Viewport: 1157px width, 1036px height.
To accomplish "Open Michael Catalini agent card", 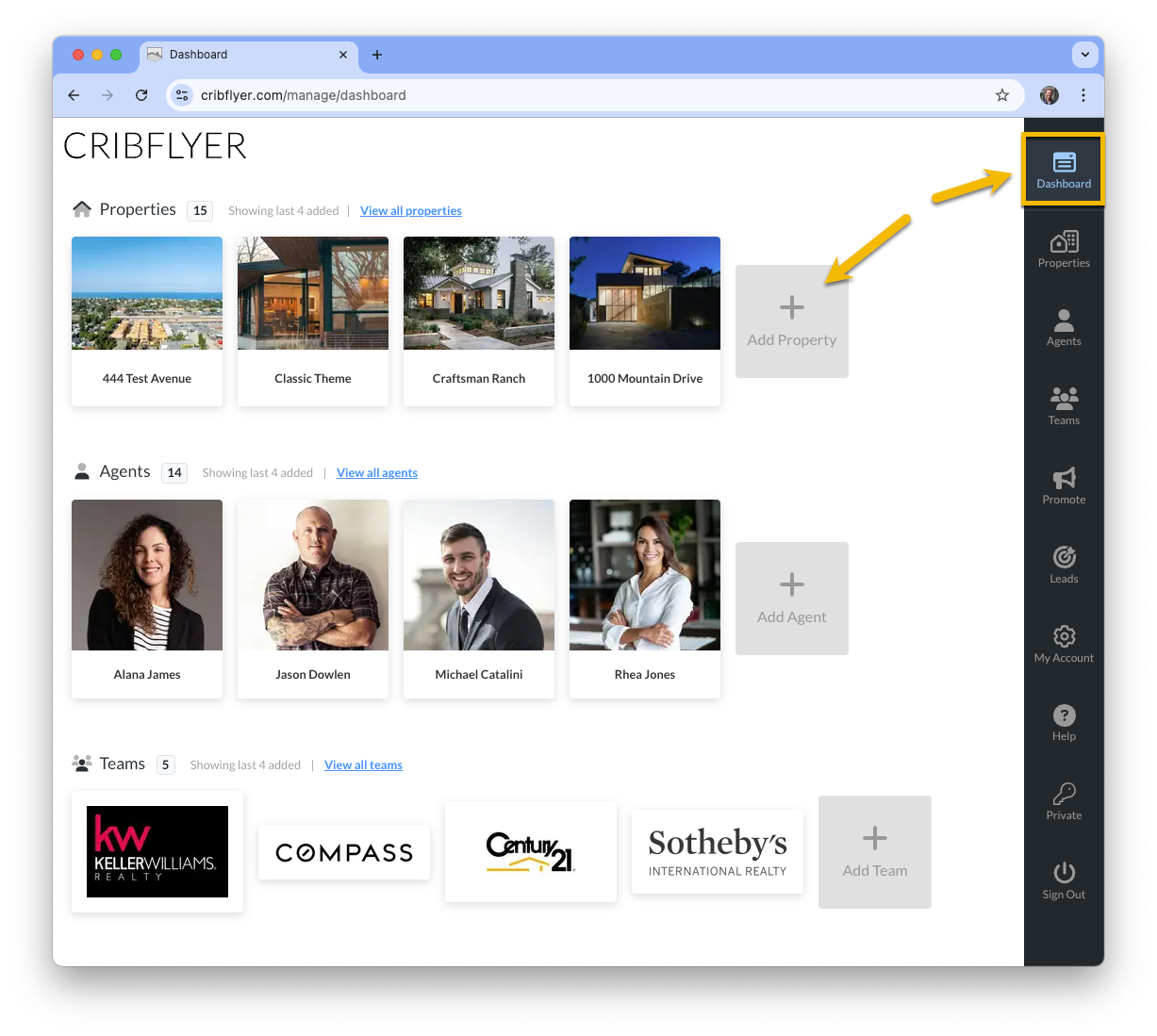I will (479, 599).
